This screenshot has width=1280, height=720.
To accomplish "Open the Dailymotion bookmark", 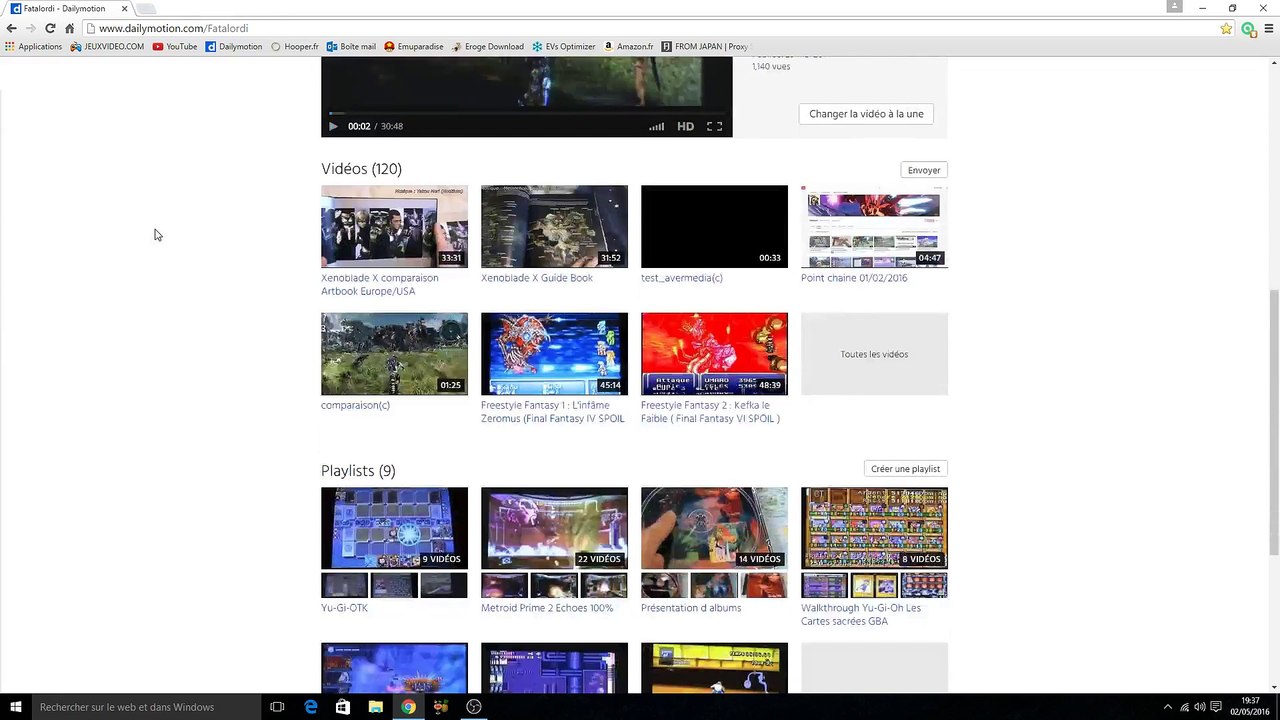I will [234, 46].
